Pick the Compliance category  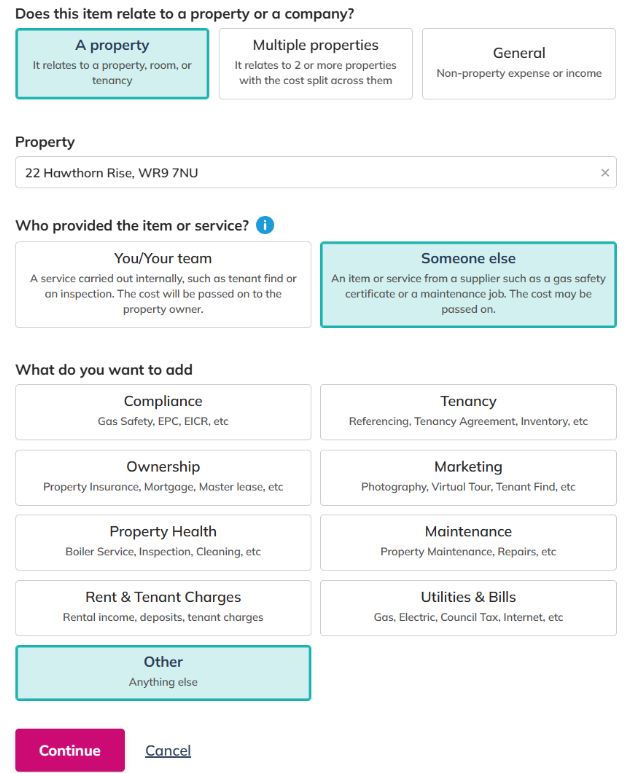pyautogui.click(x=163, y=412)
